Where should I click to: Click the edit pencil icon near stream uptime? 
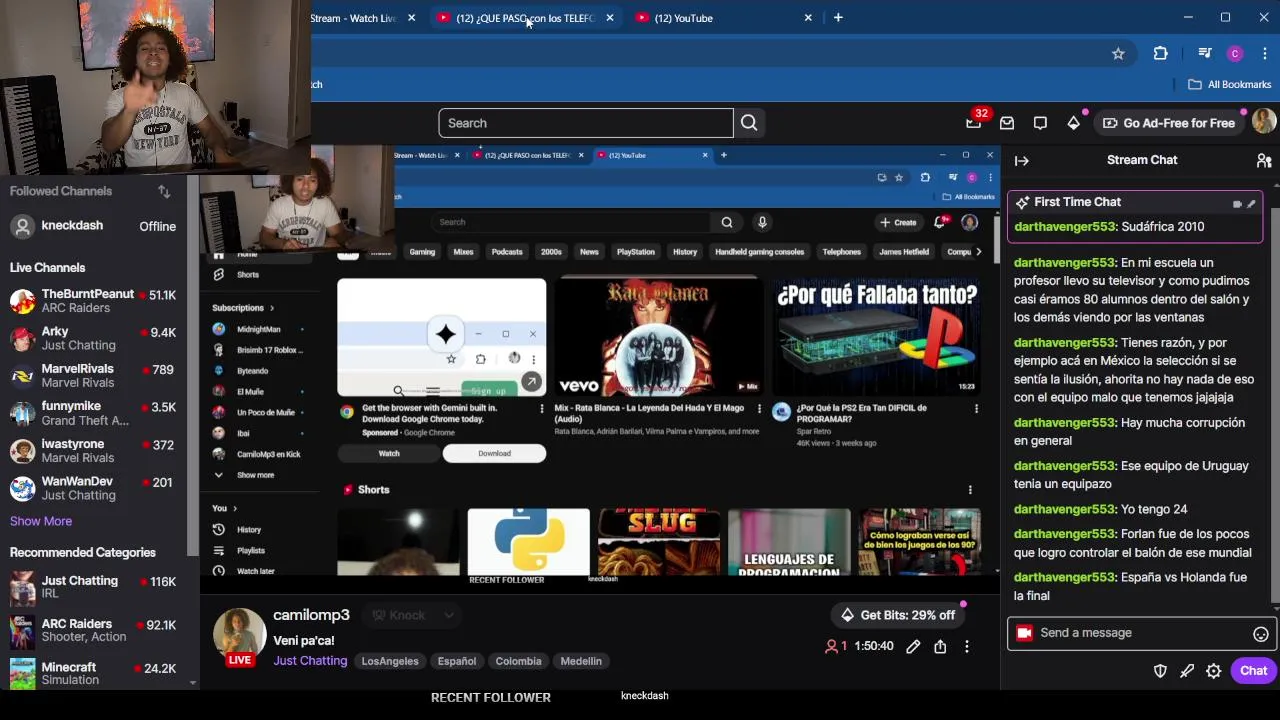913,647
